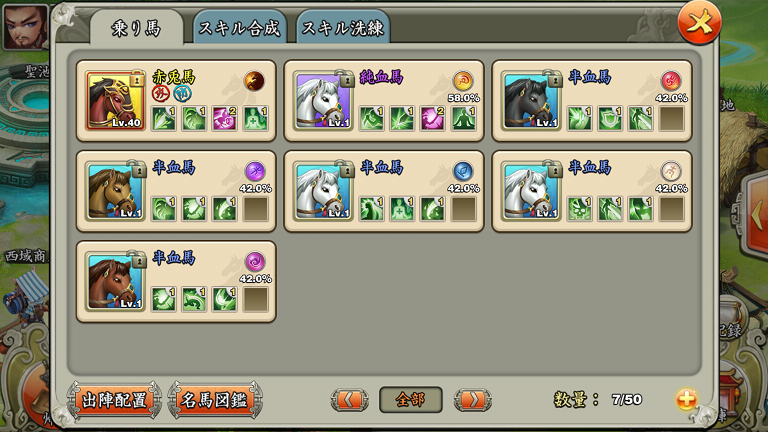The height and width of the screenshot is (432, 768).
Task: Toggle the lock on 赤兔馬 portrait
Action: (x=139, y=79)
